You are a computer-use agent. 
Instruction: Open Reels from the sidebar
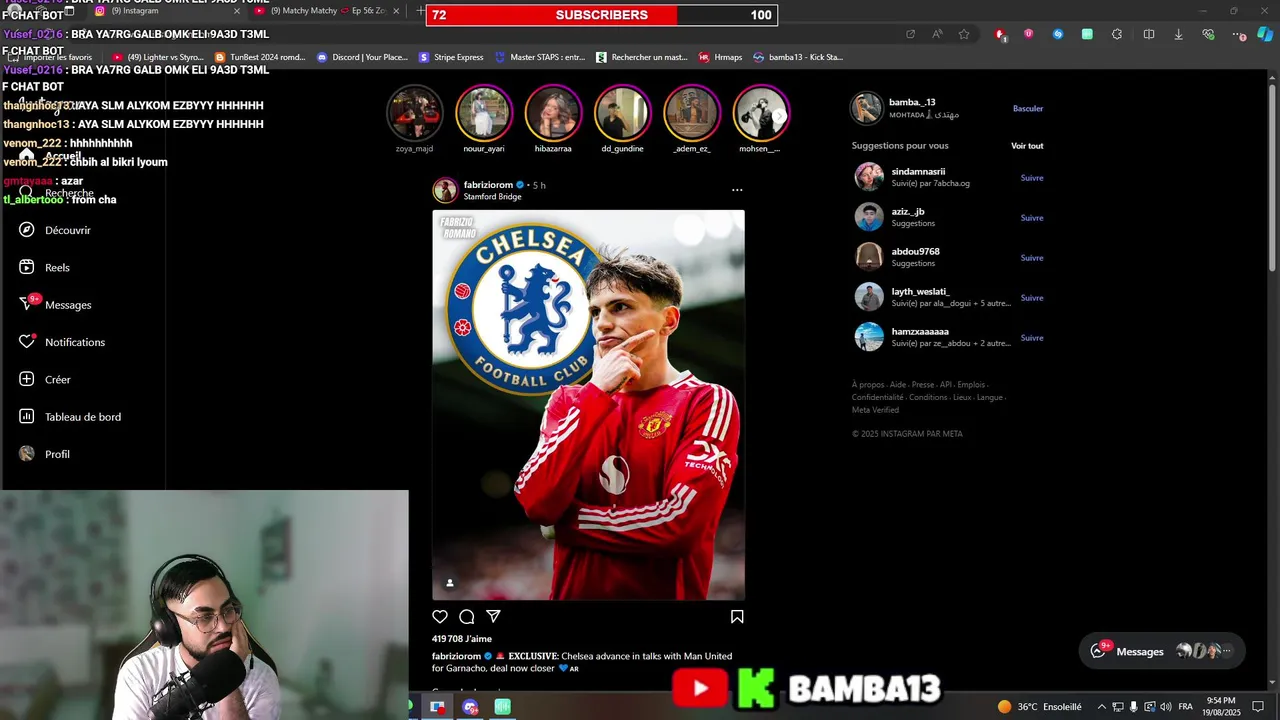(x=44, y=267)
